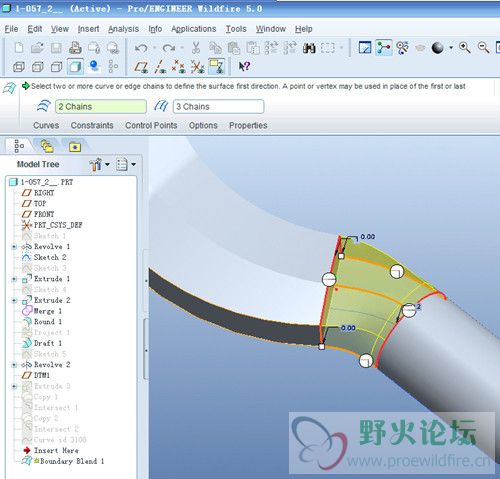Switch display to Hidden Line mode
This screenshot has width=500, height=479.
coord(37,67)
